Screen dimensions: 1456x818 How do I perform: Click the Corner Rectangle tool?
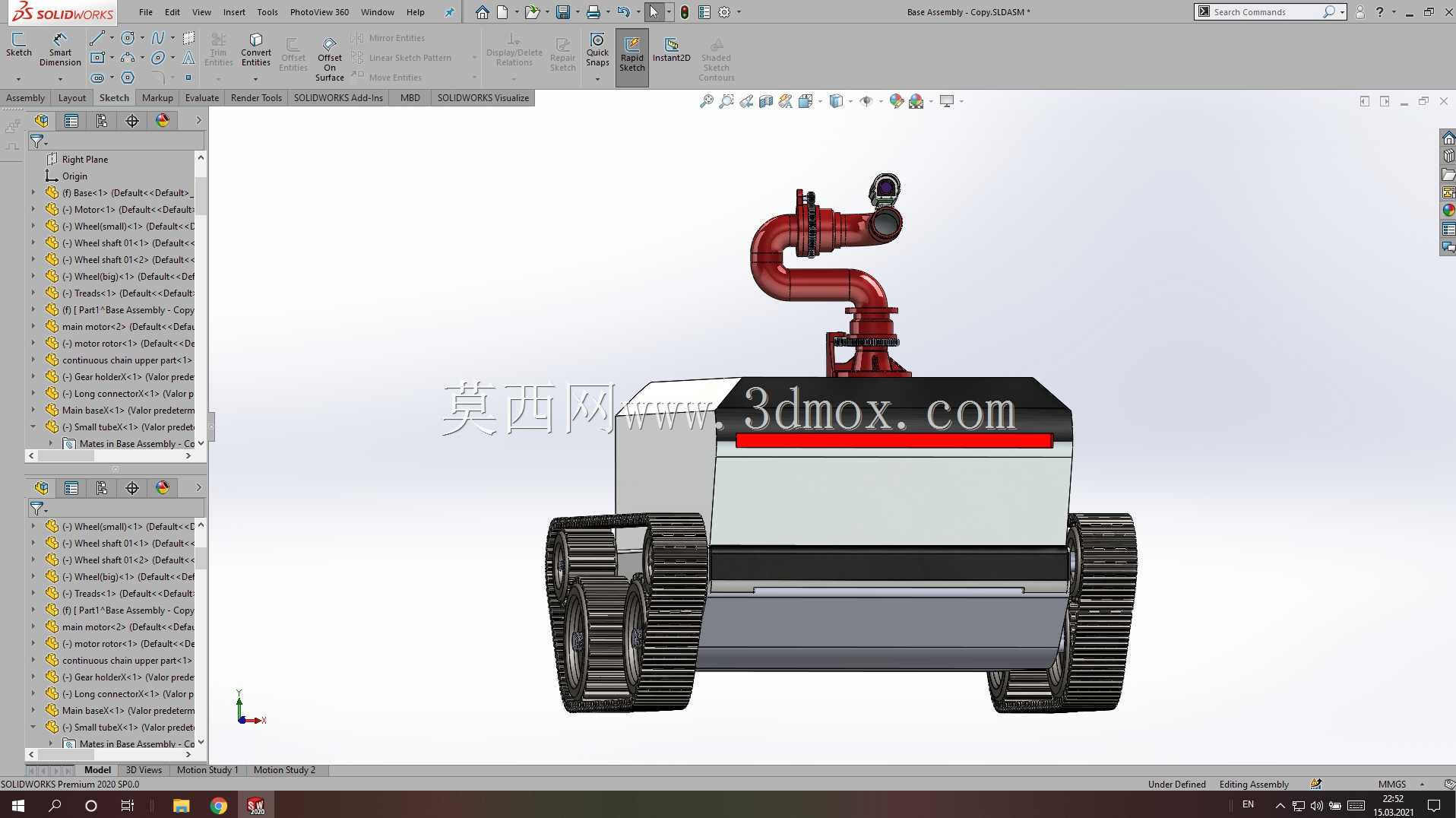click(97, 58)
